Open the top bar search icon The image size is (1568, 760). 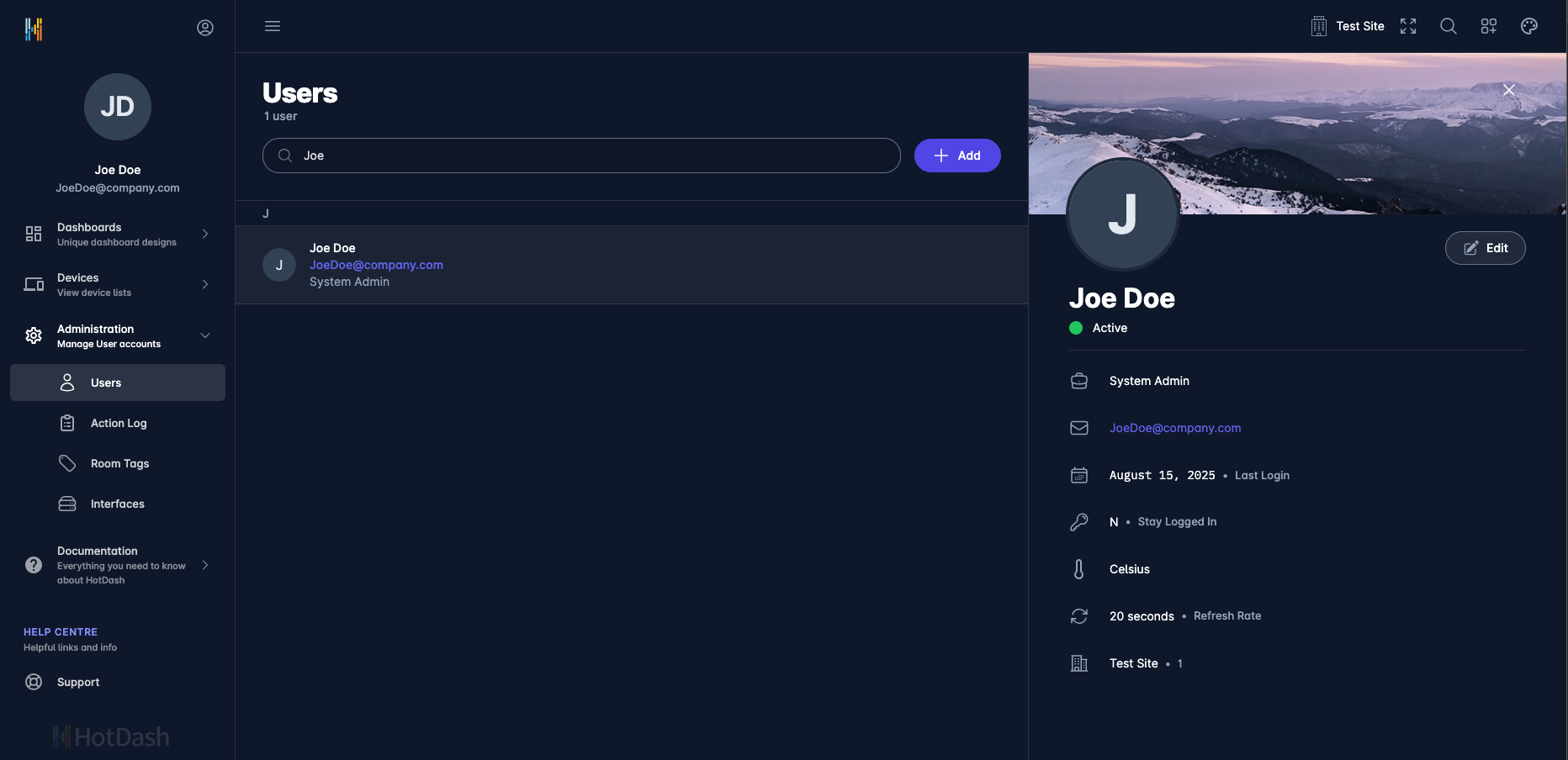pyautogui.click(x=1448, y=26)
